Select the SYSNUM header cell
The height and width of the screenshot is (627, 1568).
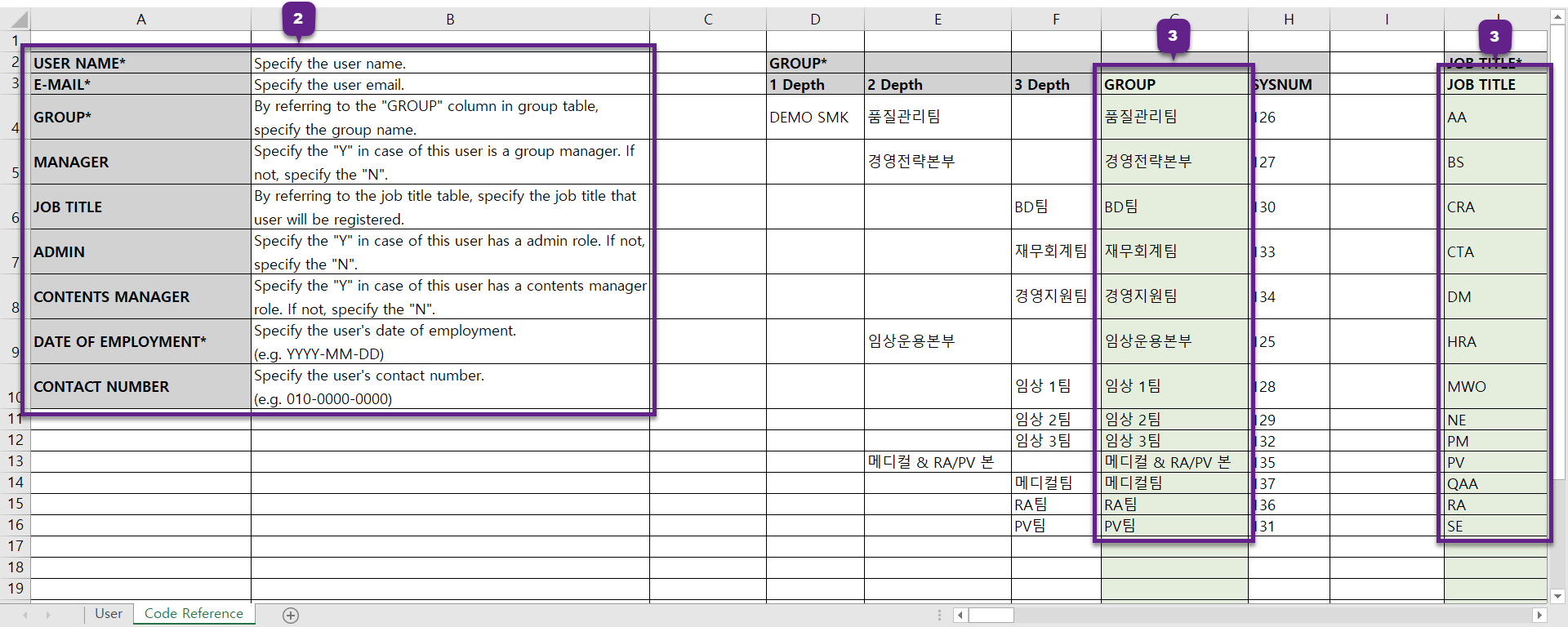pyautogui.click(x=1289, y=85)
